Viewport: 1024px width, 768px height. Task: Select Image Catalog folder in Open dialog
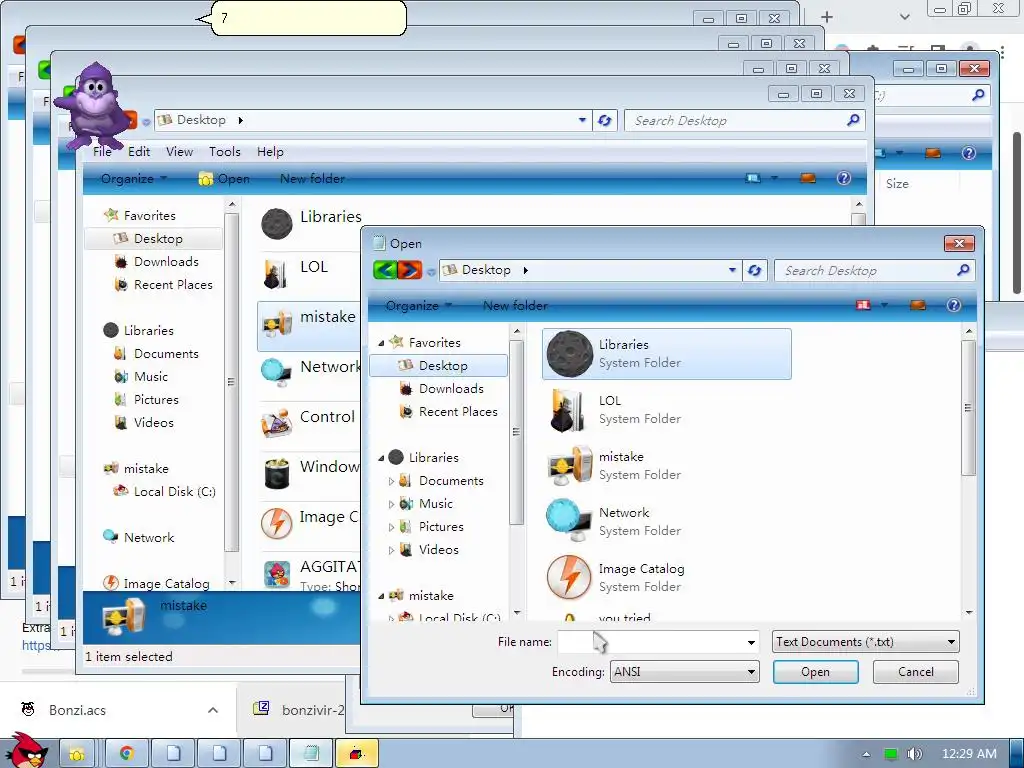pyautogui.click(x=667, y=578)
